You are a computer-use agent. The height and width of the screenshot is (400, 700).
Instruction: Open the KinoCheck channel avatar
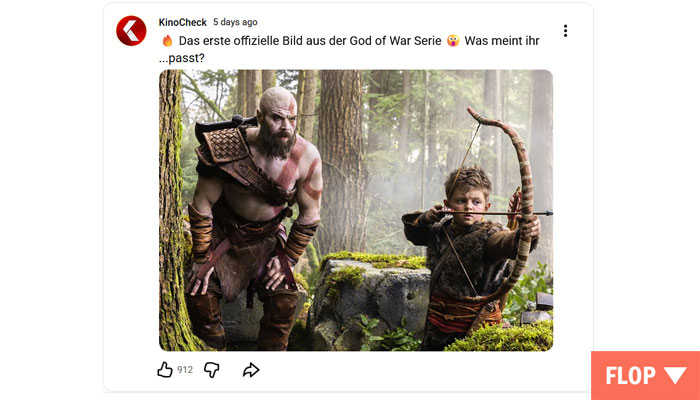[131, 31]
